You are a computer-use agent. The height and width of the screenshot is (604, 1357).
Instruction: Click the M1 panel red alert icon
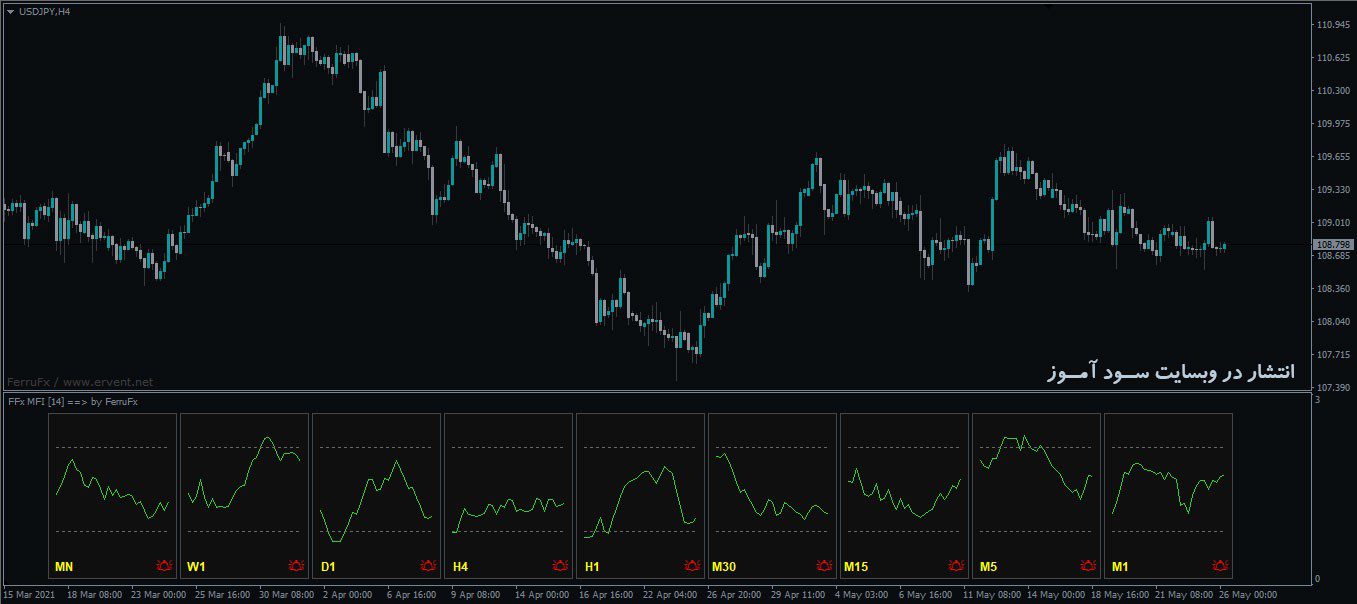coord(1220,567)
